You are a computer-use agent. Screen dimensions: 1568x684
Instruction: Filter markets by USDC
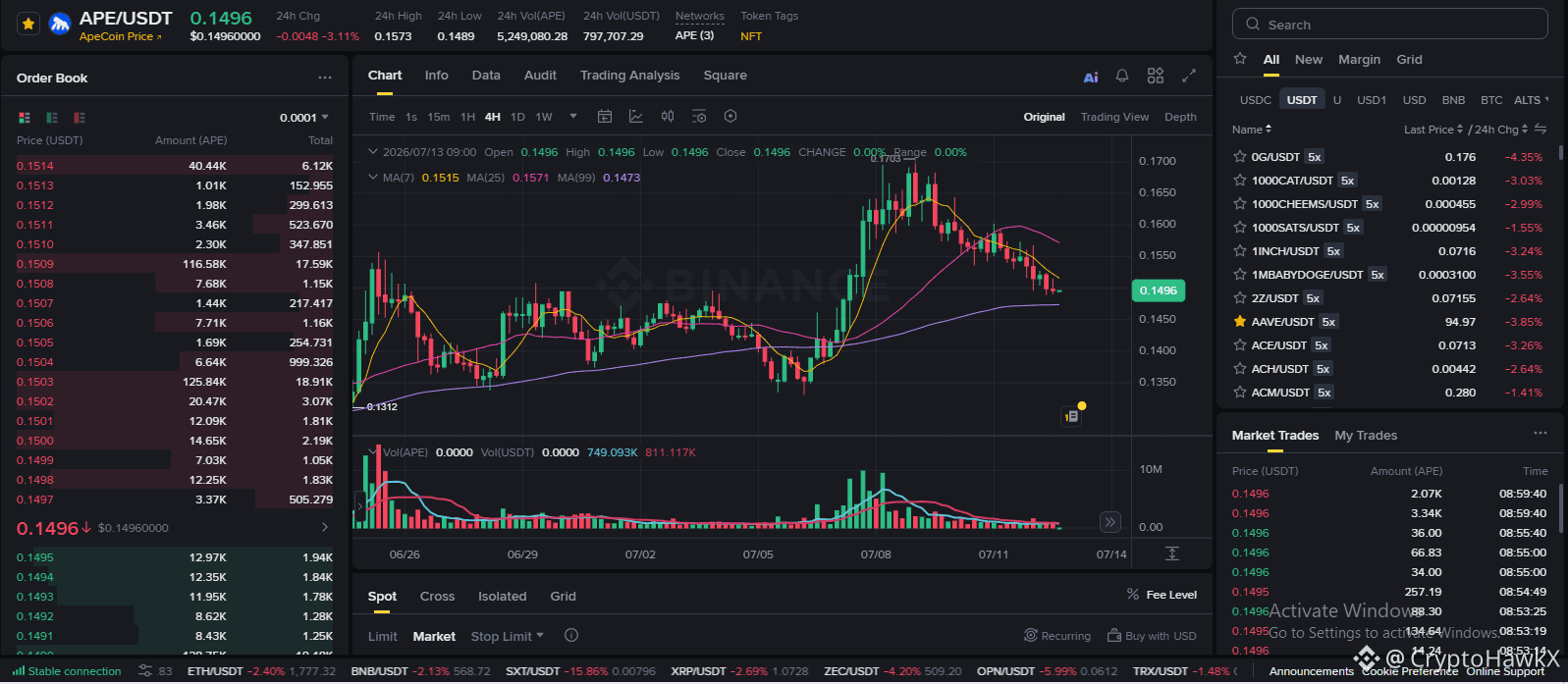(1255, 100)
